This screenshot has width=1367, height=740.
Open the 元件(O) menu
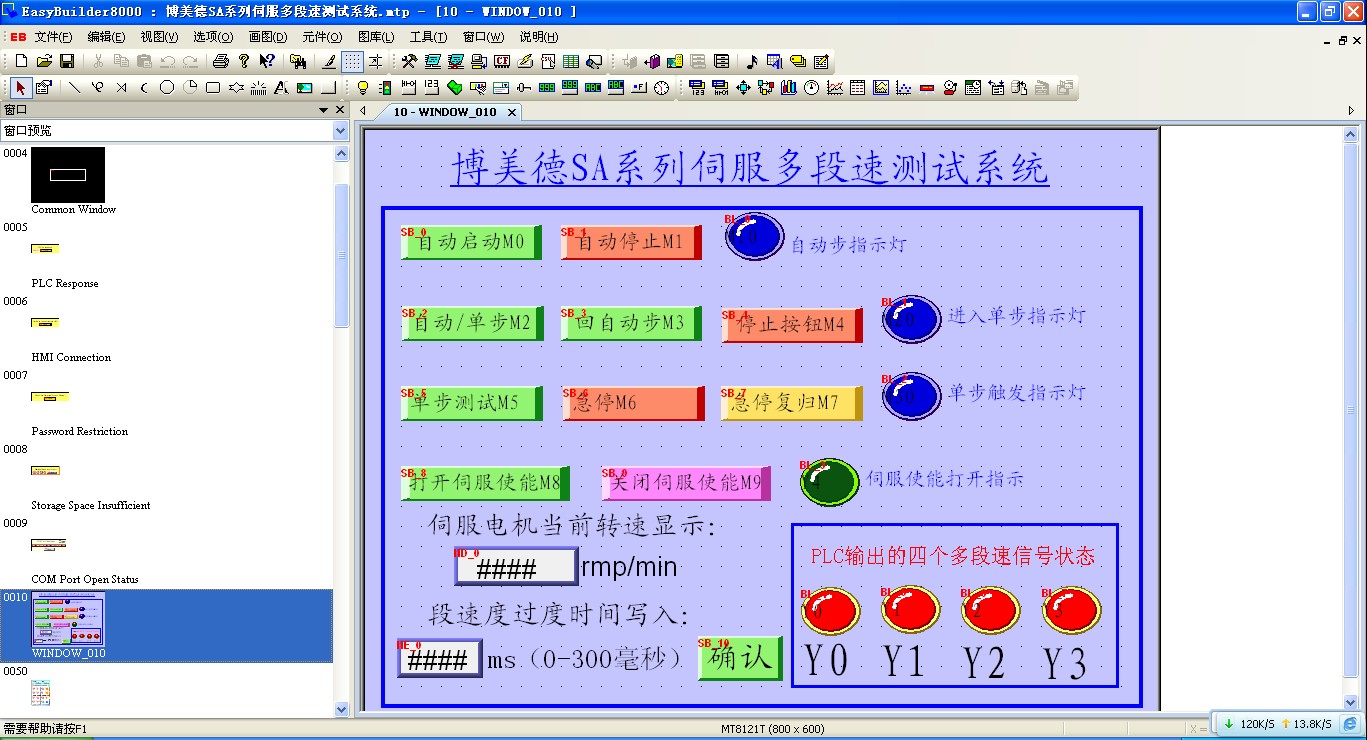click(x=322, y=37)
